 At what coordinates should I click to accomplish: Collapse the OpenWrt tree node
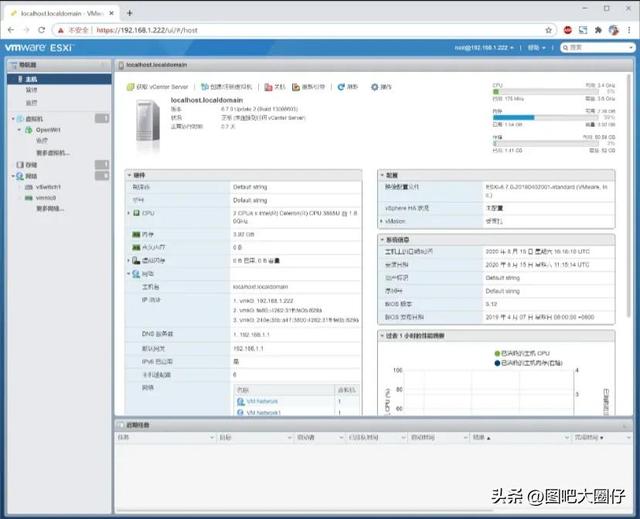19,130
